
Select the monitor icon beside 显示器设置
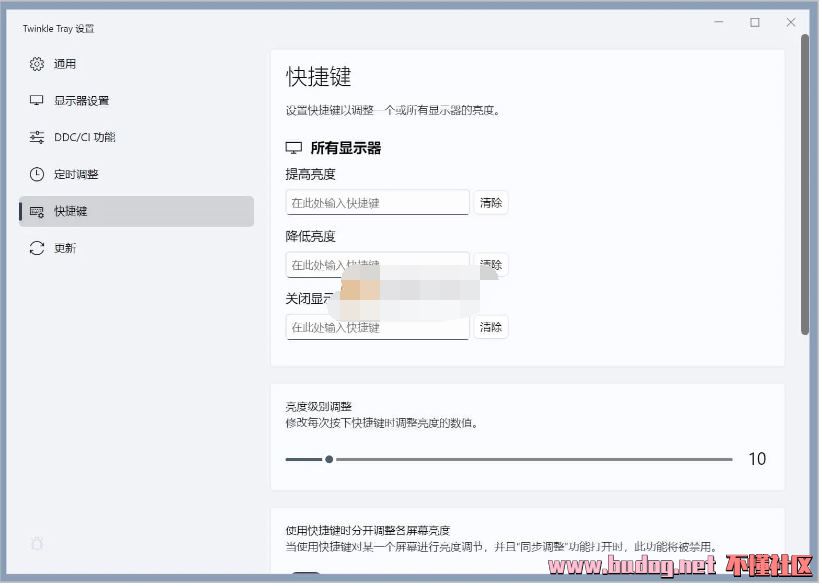click(x=37, y=101)
